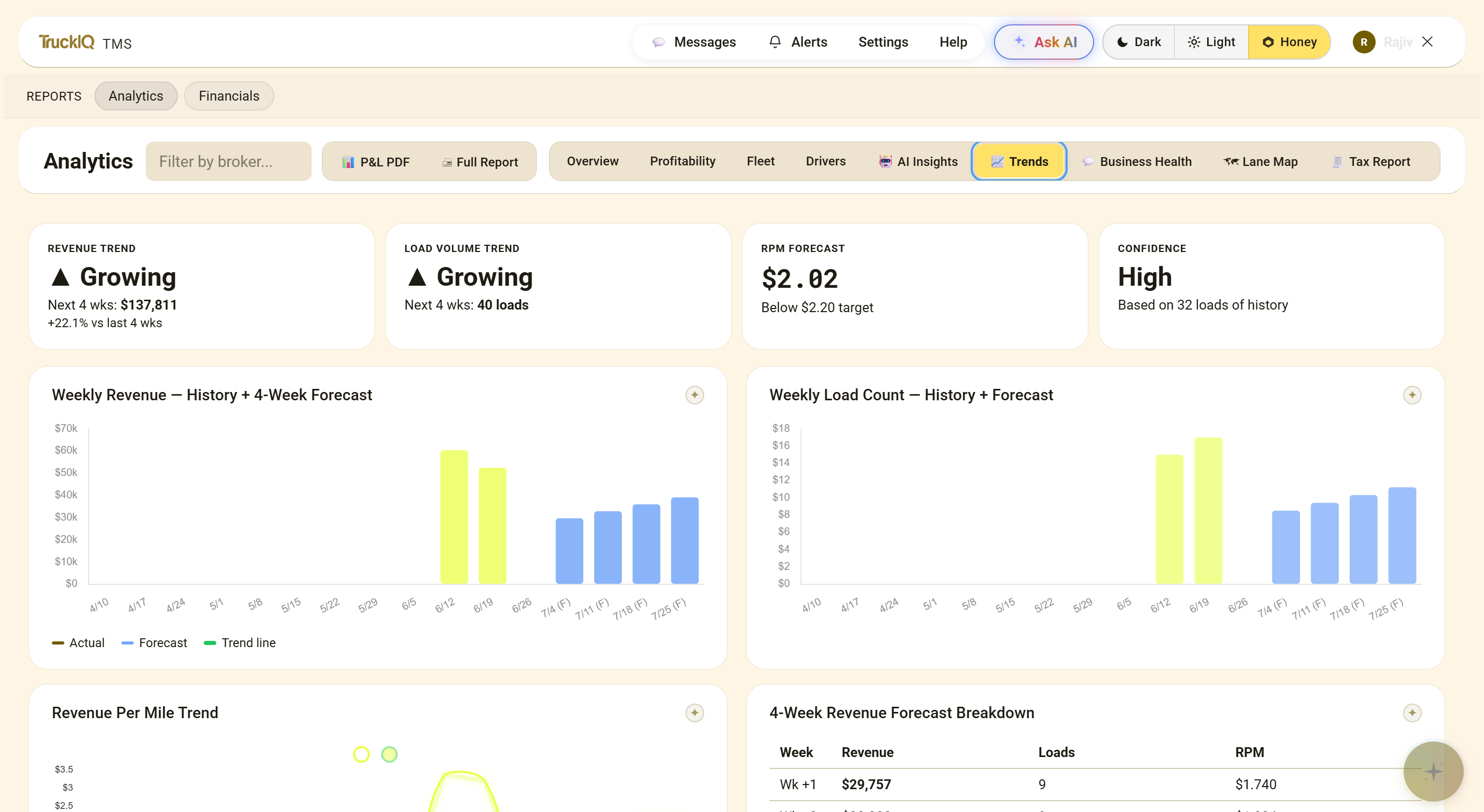The width and height of the screenshot is (1484, 812).
Task: Click the 7/25 (F) forecast revenue bar
Action: click(684, 540)
